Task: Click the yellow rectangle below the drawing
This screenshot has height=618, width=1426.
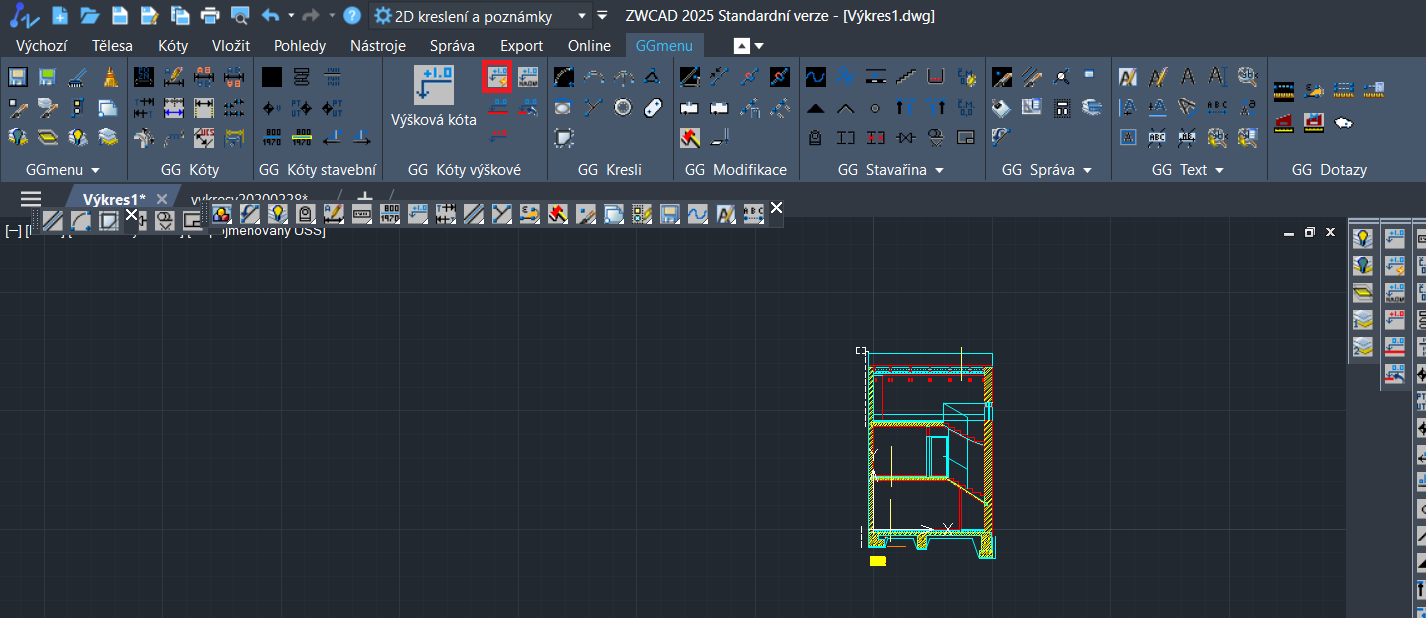Action: (x=878, y=561)
